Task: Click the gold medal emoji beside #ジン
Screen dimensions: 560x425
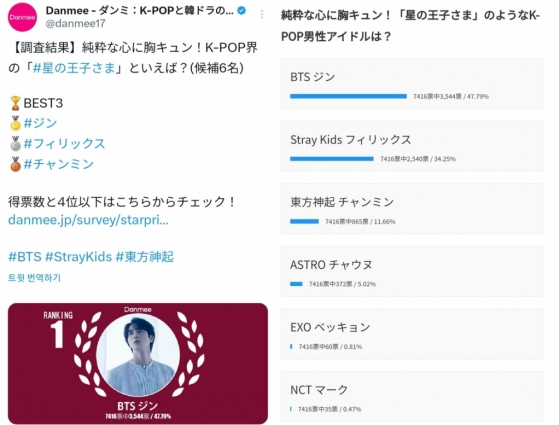Action: 15,123
